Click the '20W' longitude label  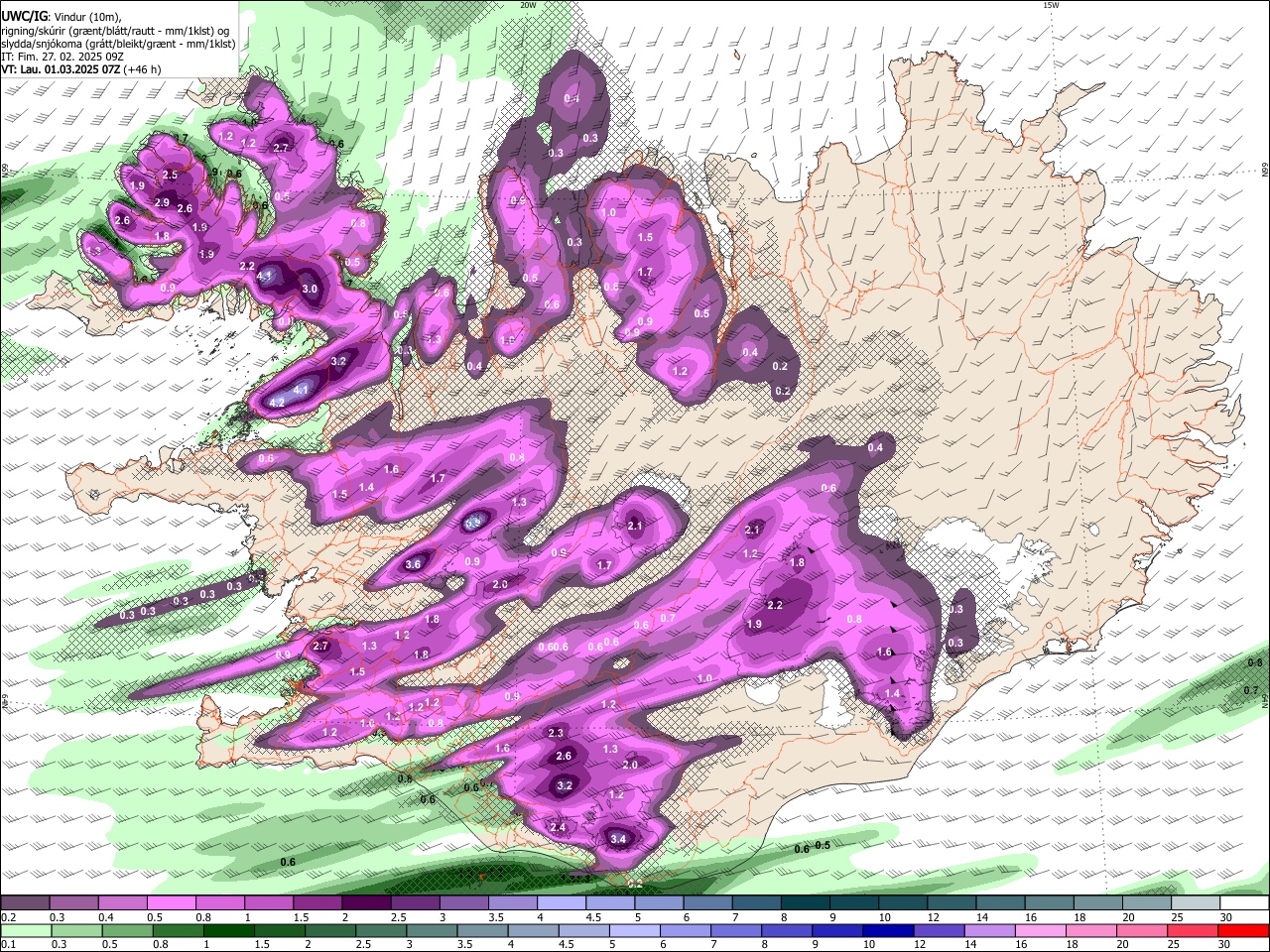[528, 5]
